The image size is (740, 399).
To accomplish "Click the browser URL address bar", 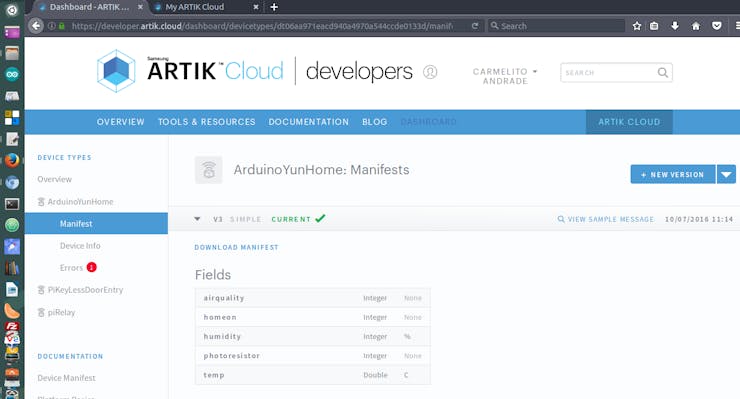I will pyautogui.click(x=262, y=26).
